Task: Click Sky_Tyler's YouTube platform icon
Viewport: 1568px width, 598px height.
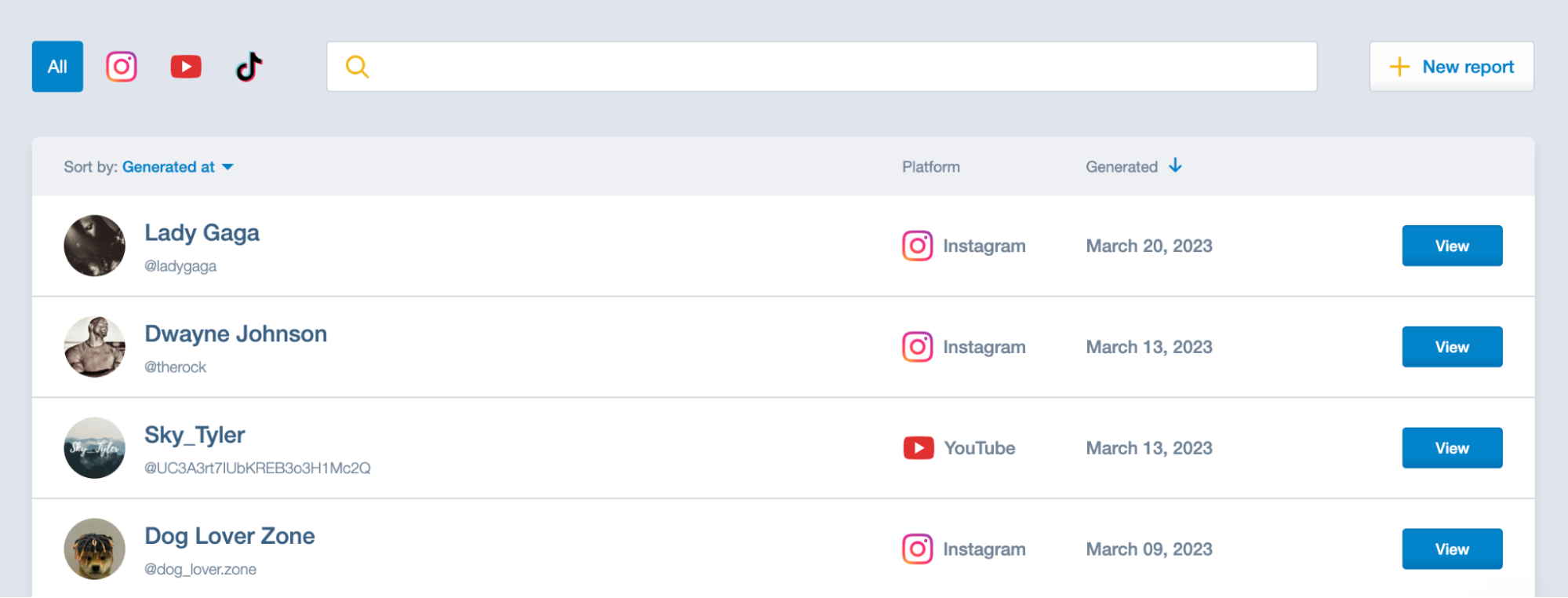Action: point(919,448)
